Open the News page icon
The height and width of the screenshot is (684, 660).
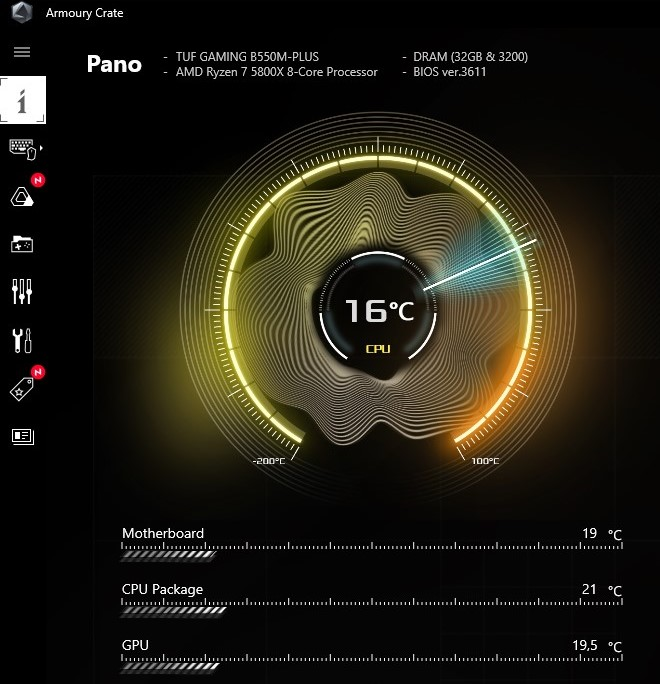[23, 436]
